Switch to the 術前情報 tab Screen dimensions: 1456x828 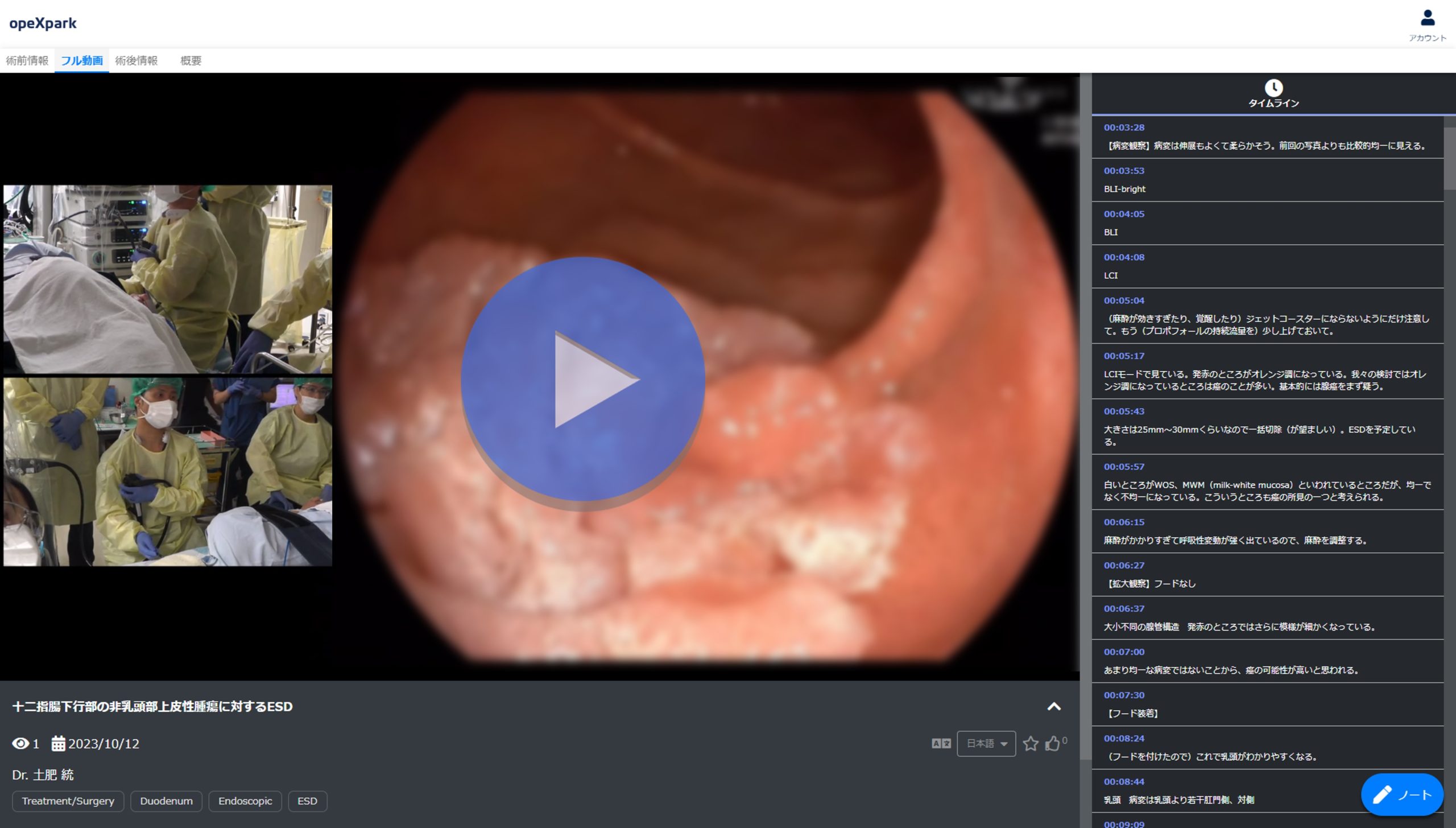point(27,60)
